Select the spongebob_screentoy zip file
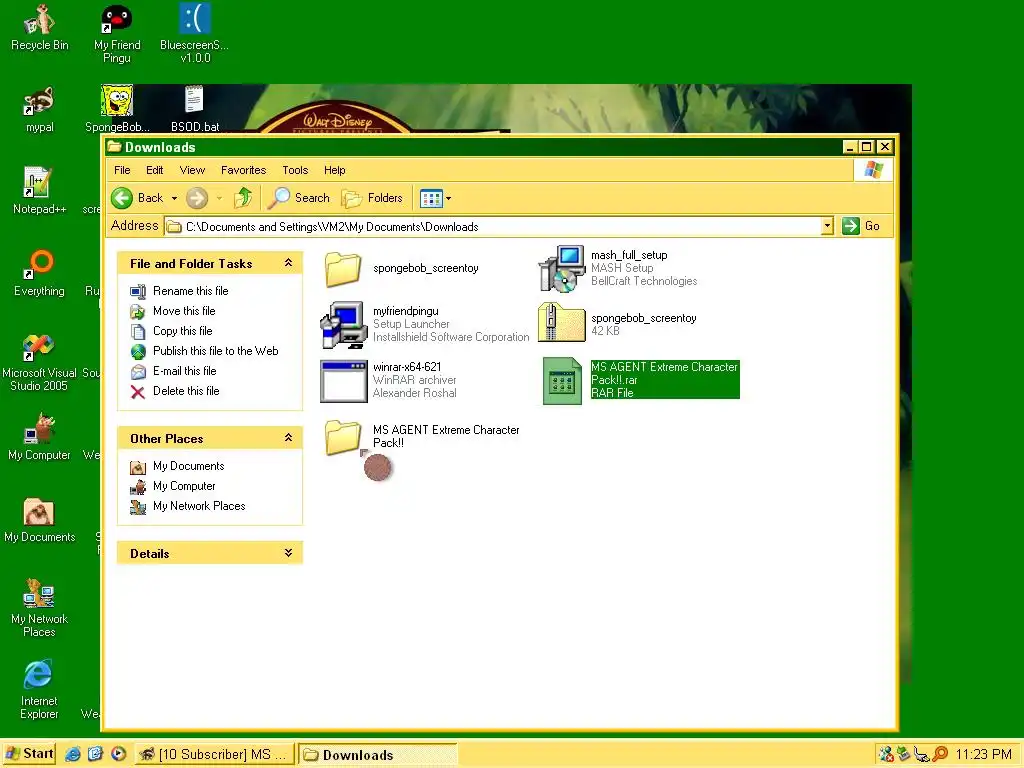Viewport: 1024px width, 768px height. 617,323
